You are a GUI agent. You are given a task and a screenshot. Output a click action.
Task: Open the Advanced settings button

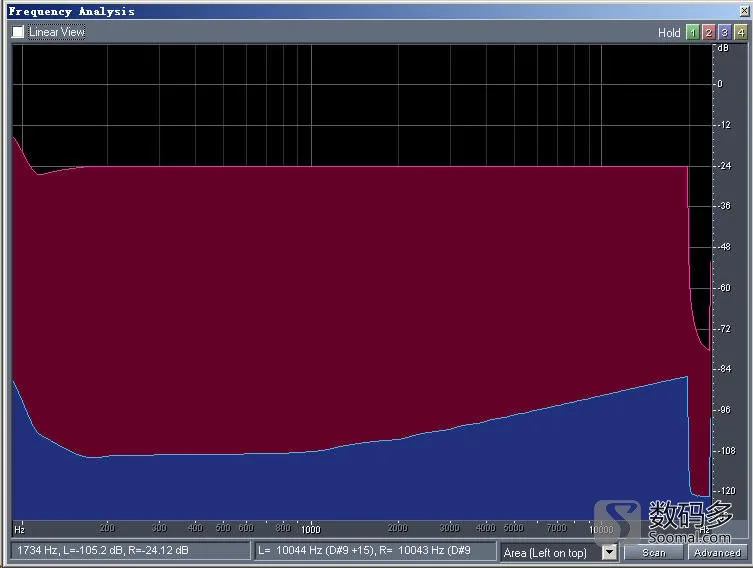717,553
